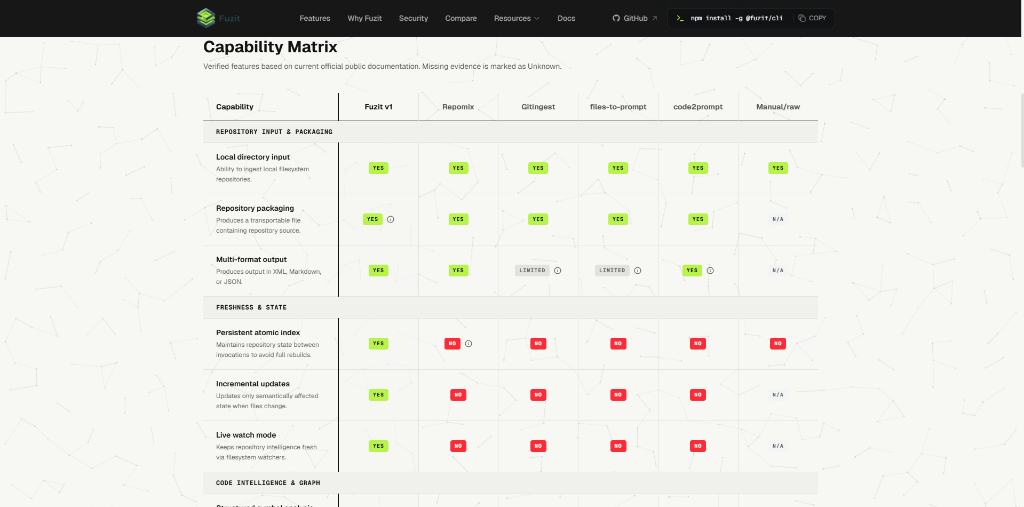Click Gitingest NO badge for Live watch mode
This screenshot has width=1024, height=507.
click(x=538, y=446)
